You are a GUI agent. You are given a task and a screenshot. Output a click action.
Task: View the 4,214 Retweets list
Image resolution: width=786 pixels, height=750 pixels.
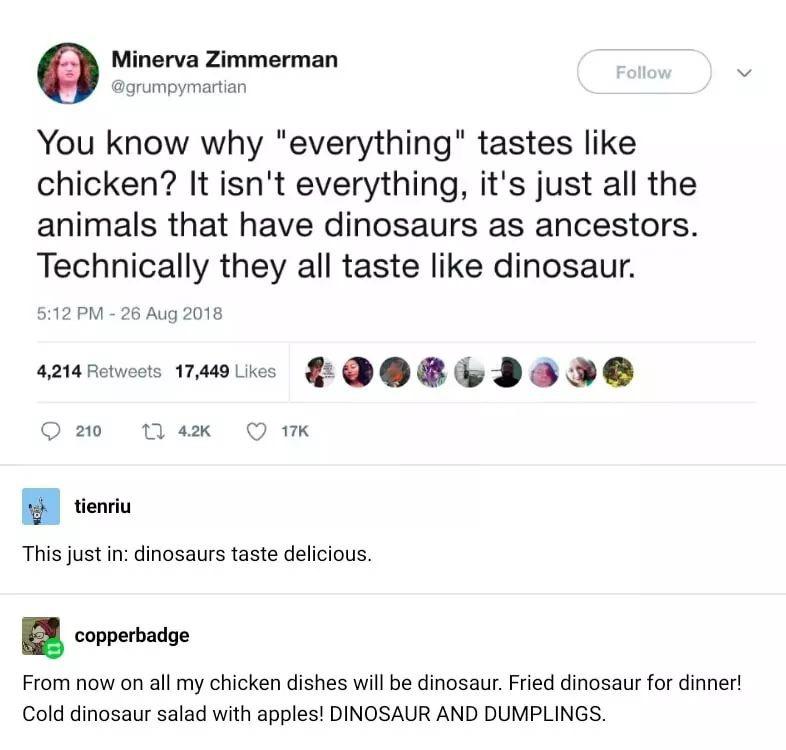point(99,371)
